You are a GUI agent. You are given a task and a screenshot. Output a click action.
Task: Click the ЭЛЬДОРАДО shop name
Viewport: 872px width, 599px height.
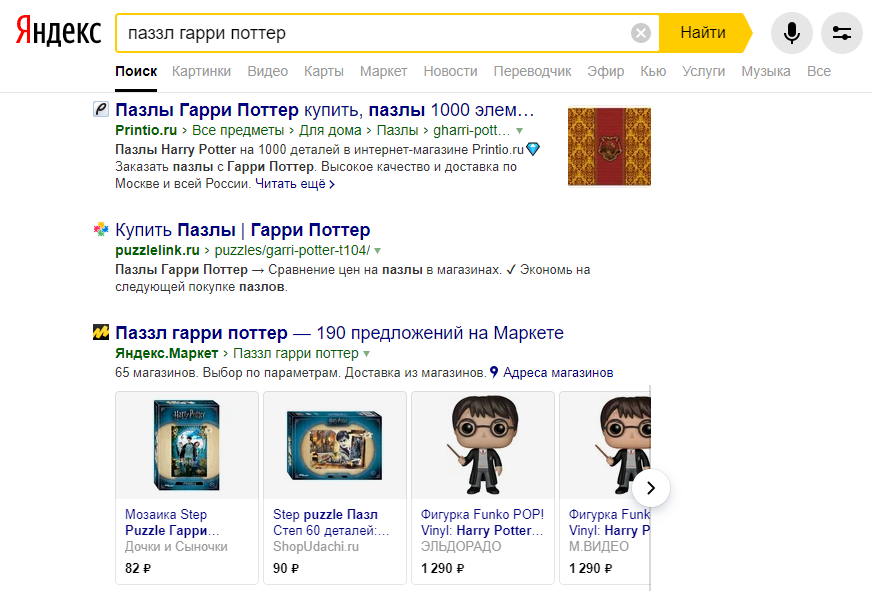tap(461, 547)
